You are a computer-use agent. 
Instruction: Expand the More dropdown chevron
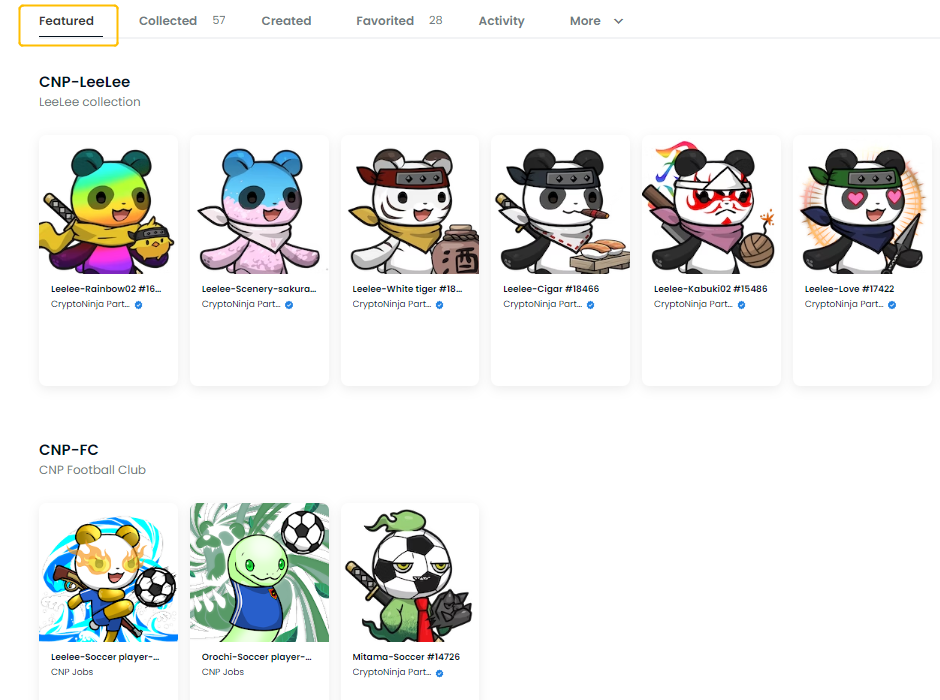(619, 21)
